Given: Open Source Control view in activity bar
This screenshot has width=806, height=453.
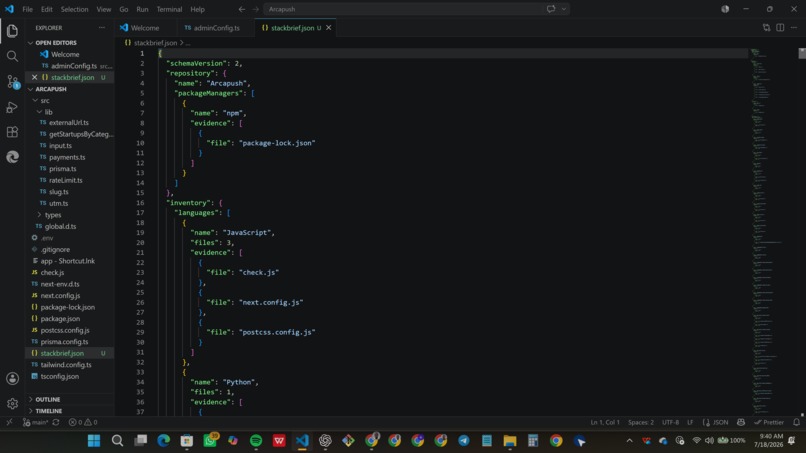Looking at the screenshot, I should 12,81.
